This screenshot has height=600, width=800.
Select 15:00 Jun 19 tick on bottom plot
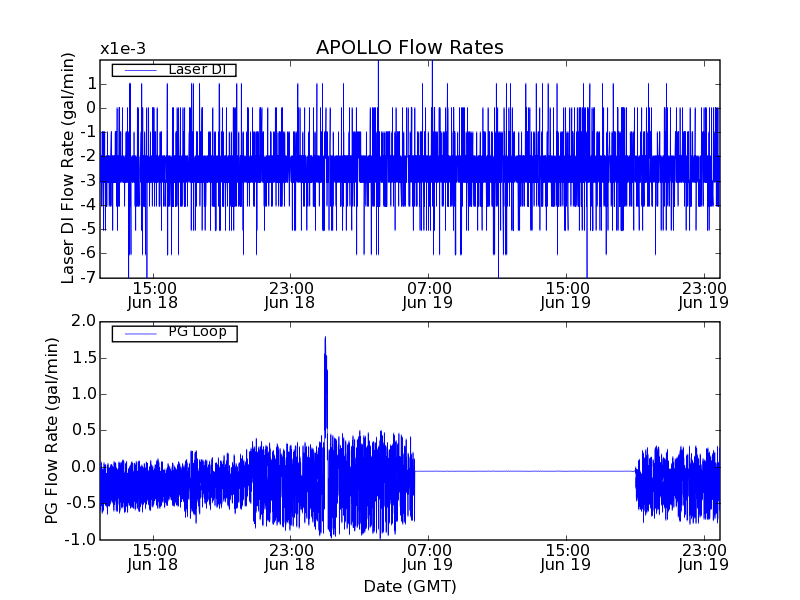(567, 556)
